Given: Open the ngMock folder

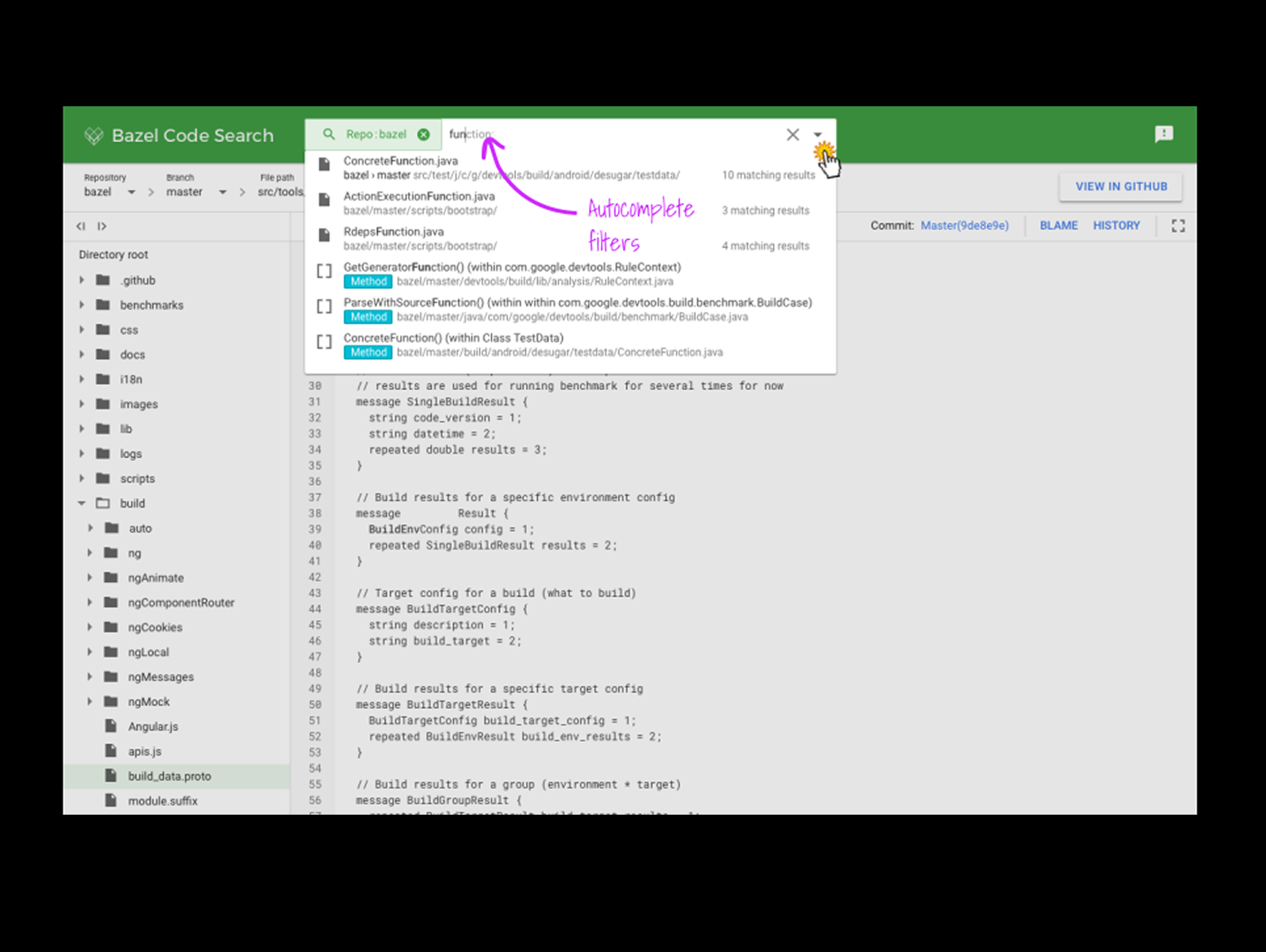Looking at the screenshot, I should [x=149, y=702].
